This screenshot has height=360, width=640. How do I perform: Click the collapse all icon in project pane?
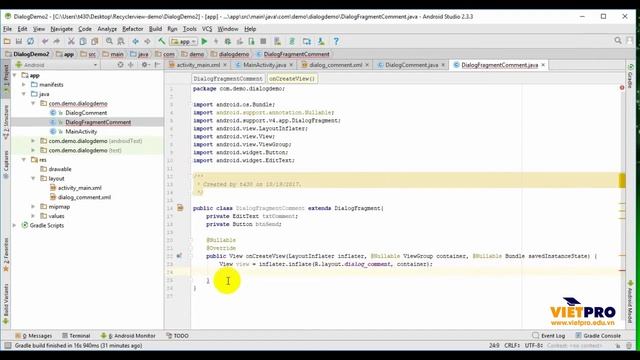(x=131, y=65)
